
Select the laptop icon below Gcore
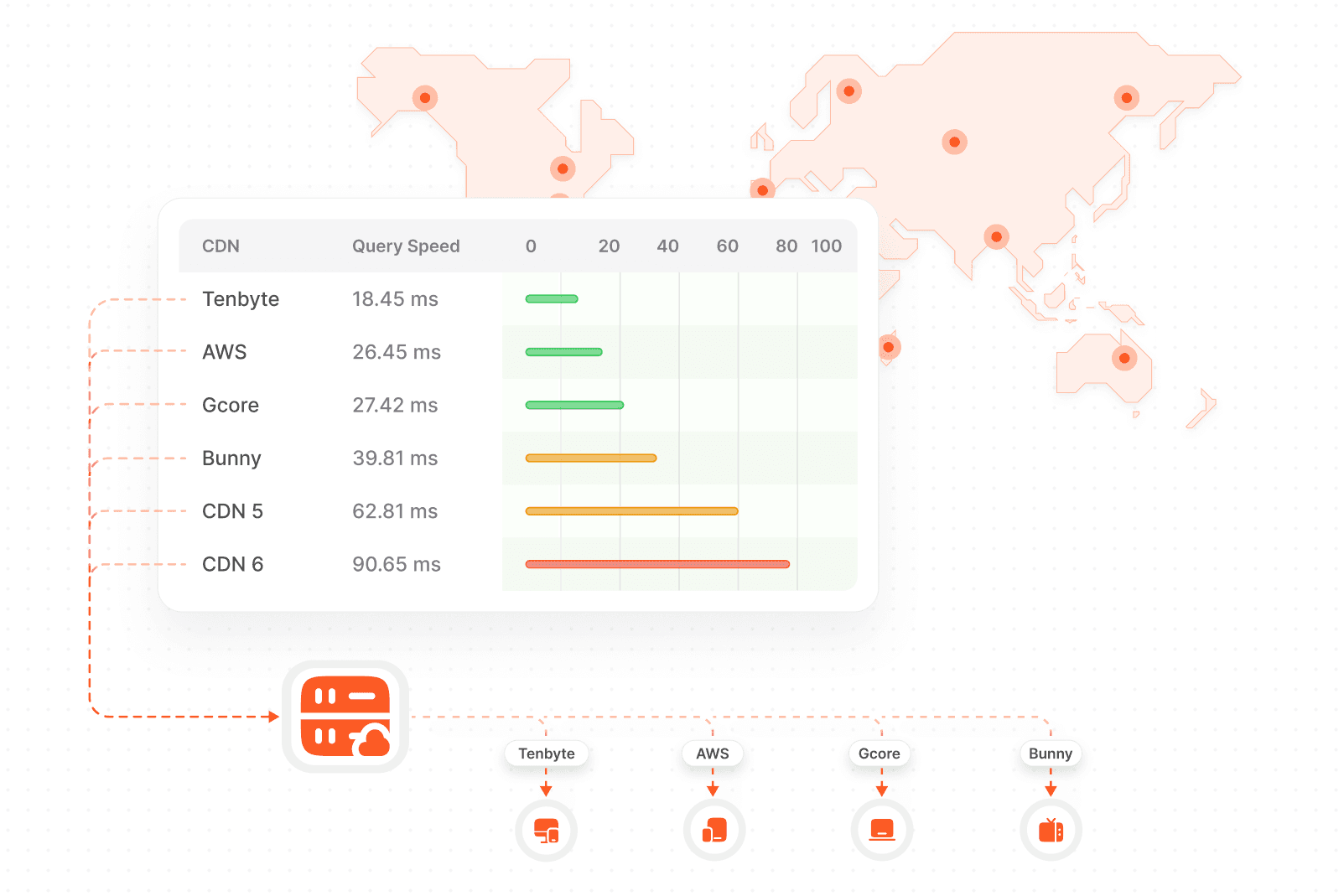pos(882,831)
